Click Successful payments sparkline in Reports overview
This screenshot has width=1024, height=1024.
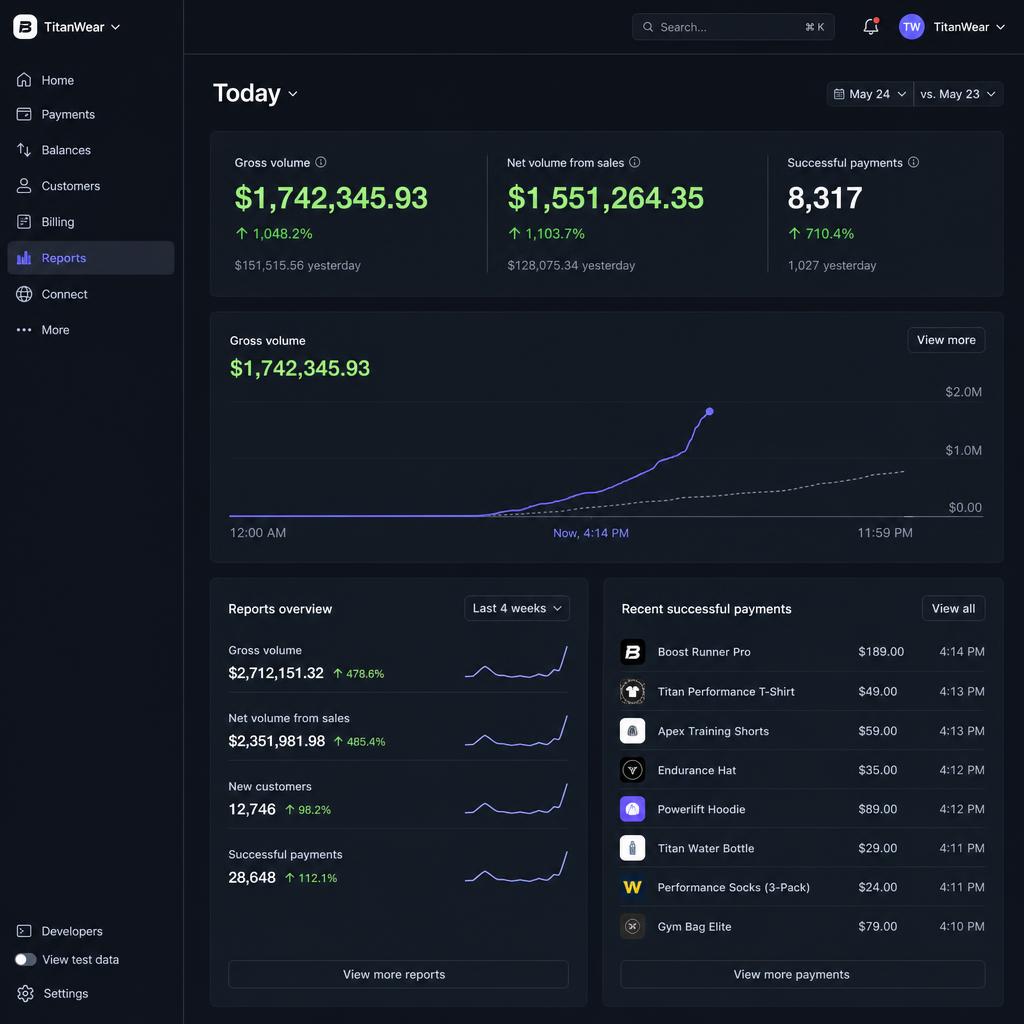tap(516, 867)
